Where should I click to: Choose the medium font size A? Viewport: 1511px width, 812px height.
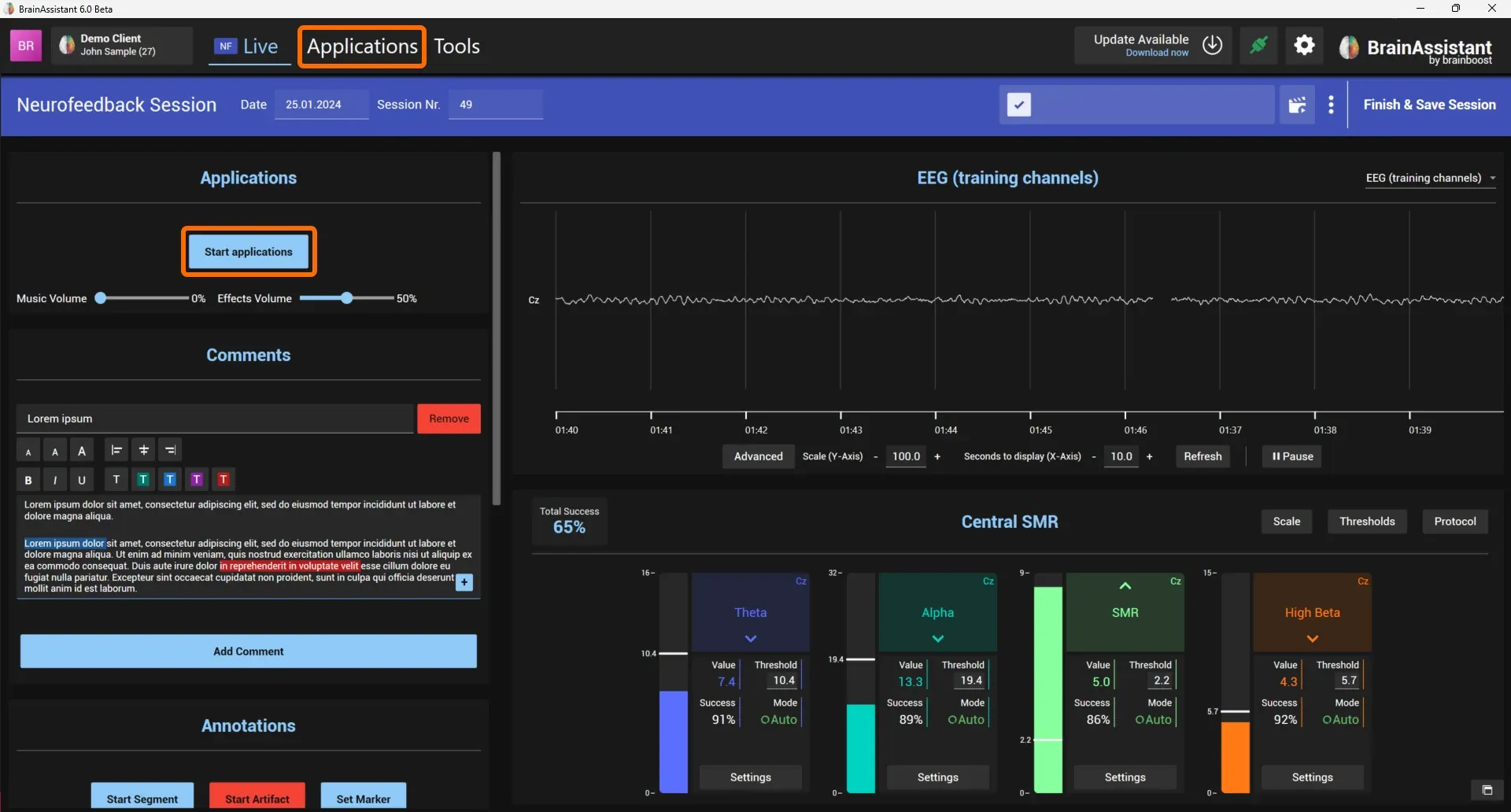coord(55,451)
